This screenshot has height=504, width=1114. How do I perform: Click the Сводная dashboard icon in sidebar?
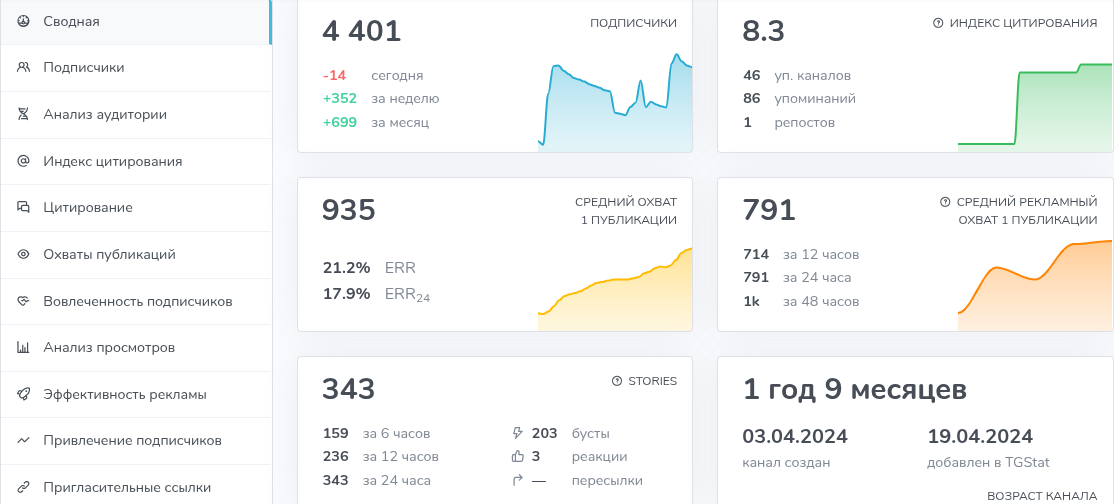23,21
